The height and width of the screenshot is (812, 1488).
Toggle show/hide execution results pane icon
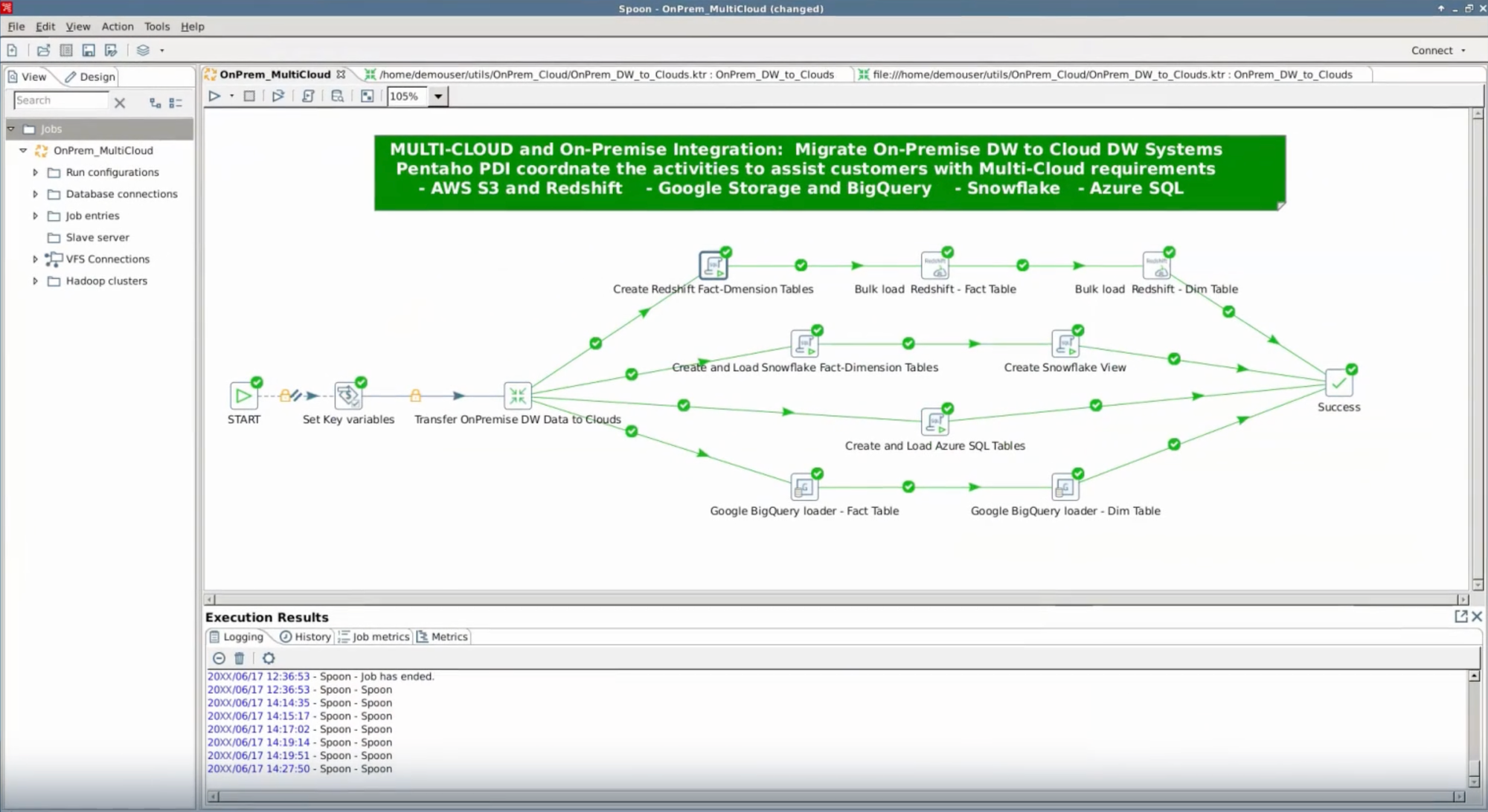(367, 96)
